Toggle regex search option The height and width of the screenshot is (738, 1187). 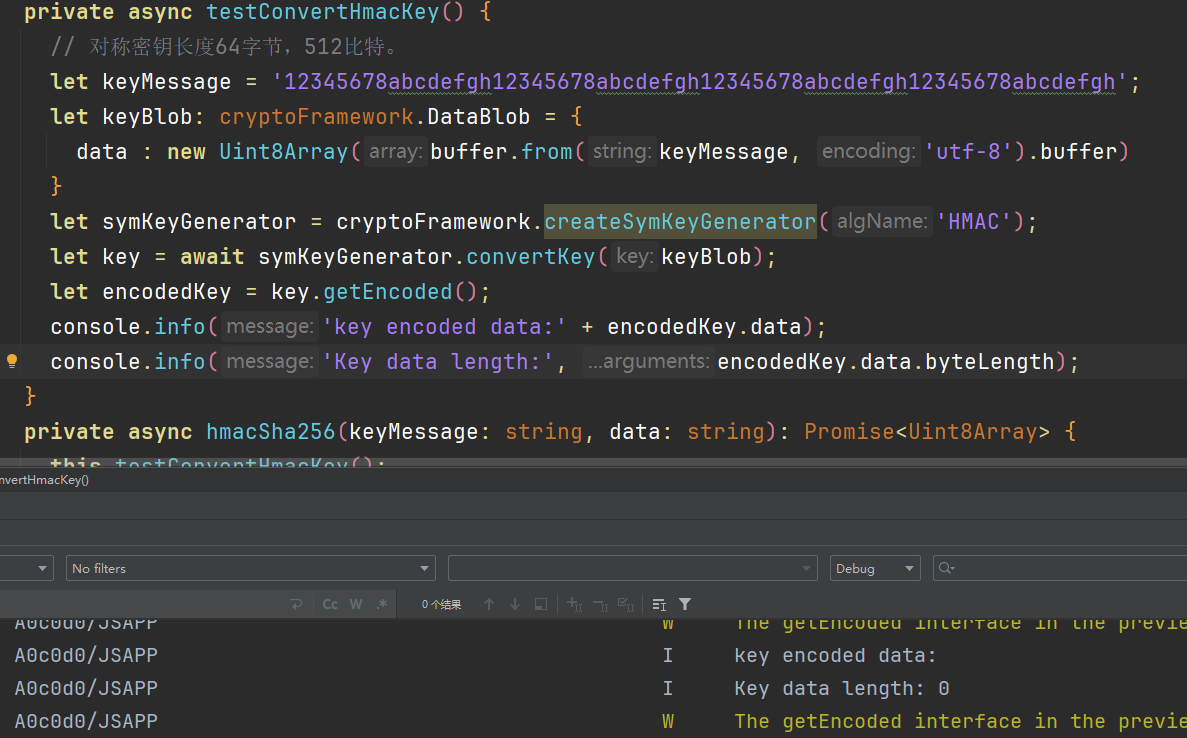(x=382, y=604)
